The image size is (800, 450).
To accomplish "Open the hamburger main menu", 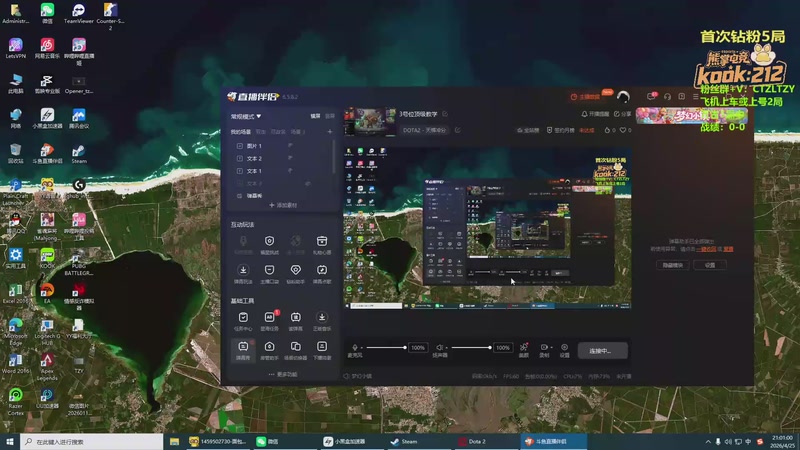I will click(x=695, y=96).
